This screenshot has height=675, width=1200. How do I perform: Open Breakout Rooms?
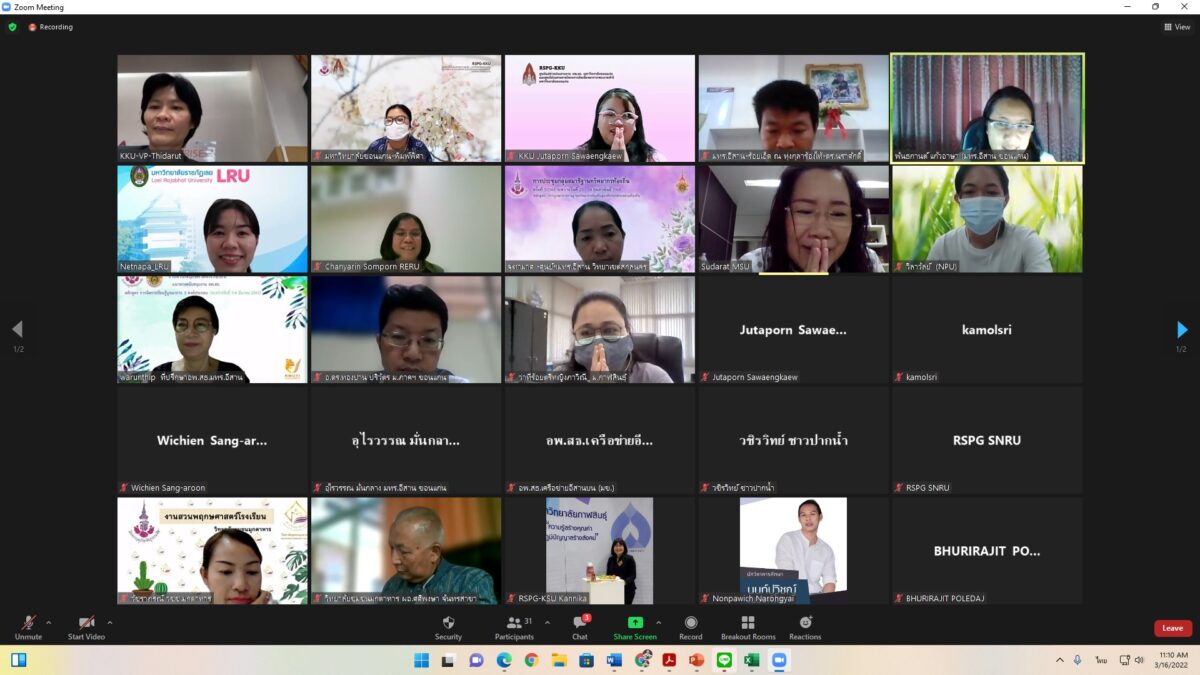[x=748, y=627]
